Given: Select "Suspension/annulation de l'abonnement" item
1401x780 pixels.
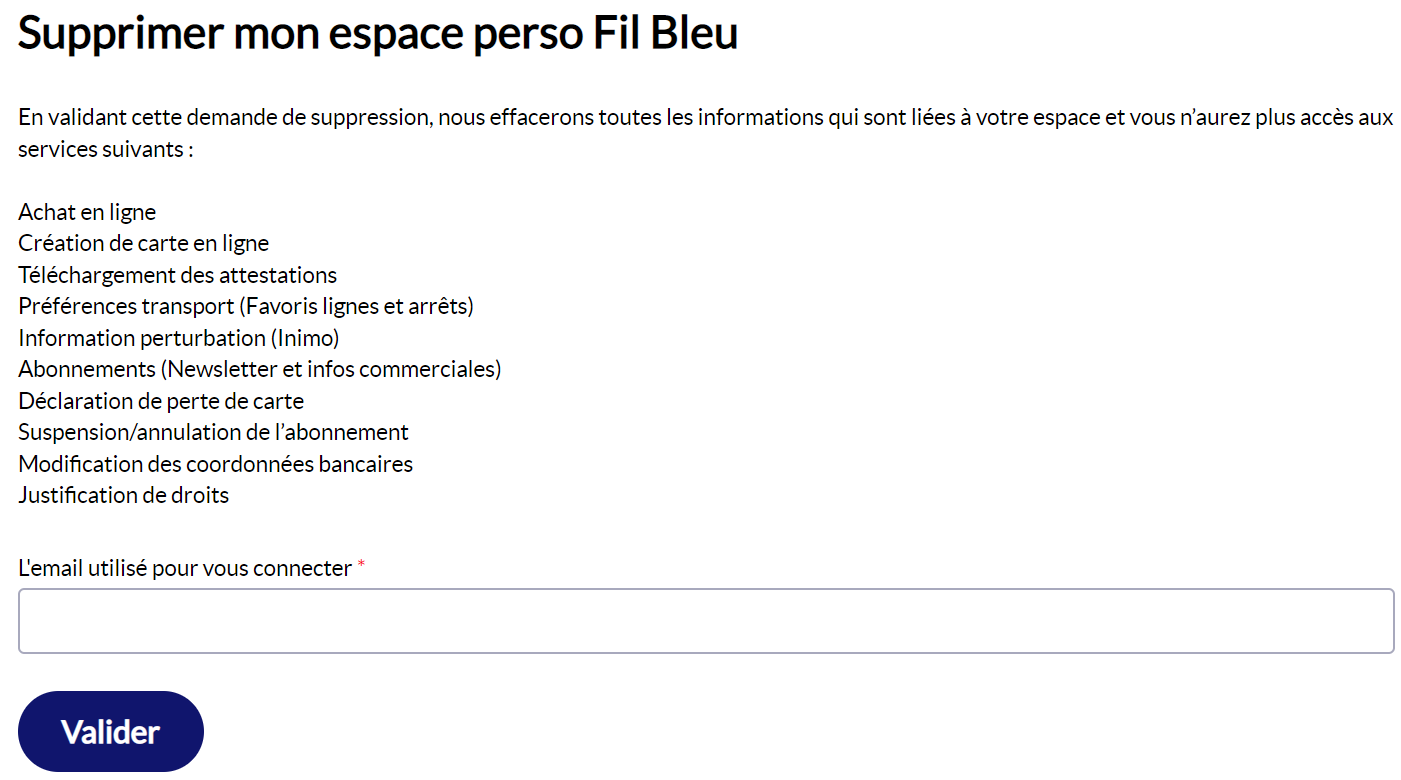Looking at the screenshot, I should point(213,432).
